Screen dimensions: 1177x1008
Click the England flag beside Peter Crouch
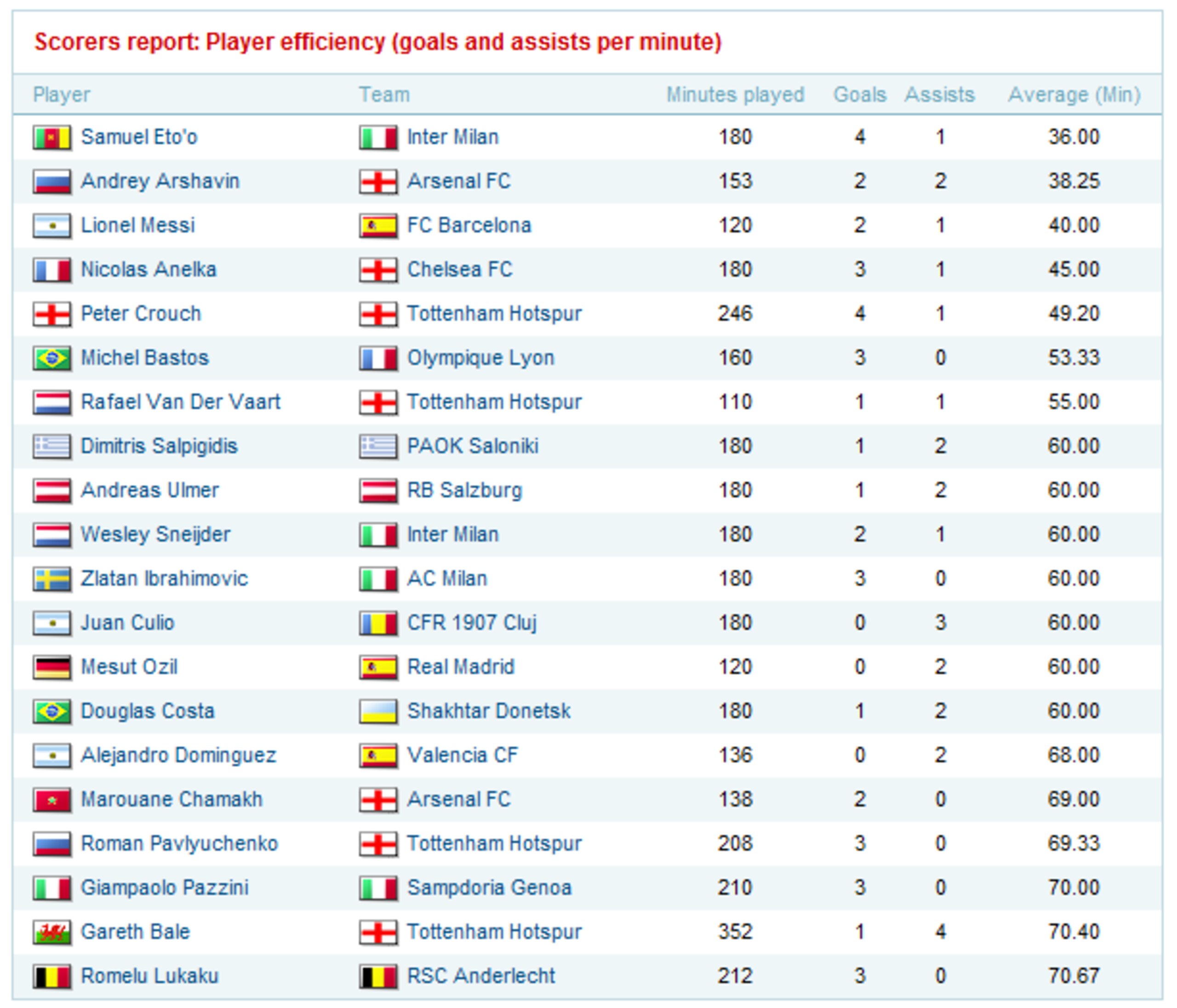[52, 314]
